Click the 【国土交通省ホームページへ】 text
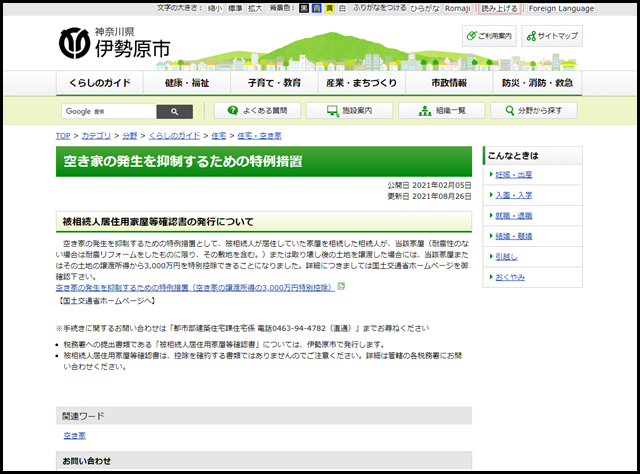This screenshot has height=474, width=640. pos(106,301)
